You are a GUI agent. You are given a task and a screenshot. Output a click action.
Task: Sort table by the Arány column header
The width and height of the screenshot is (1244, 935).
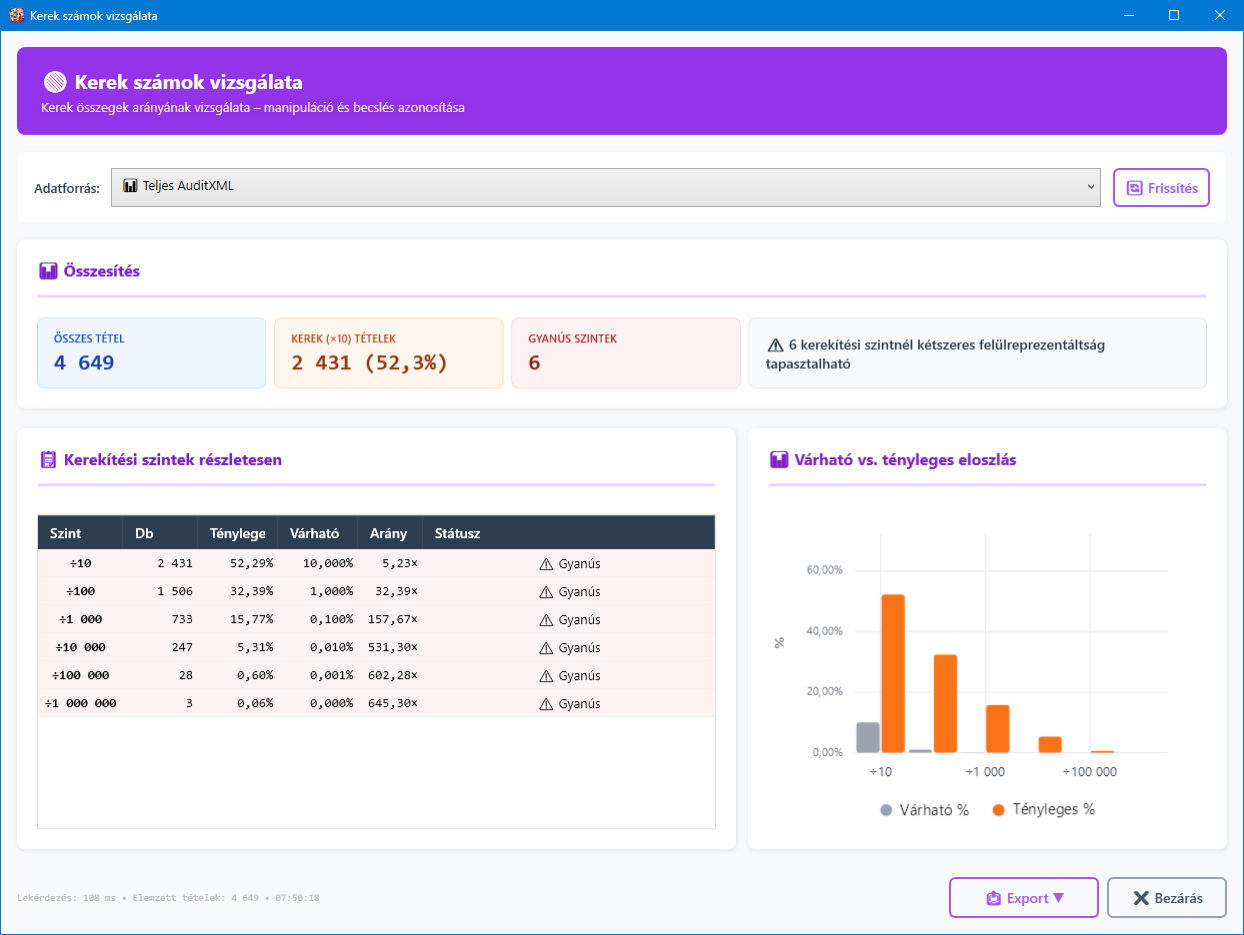(x=388, y=533)
